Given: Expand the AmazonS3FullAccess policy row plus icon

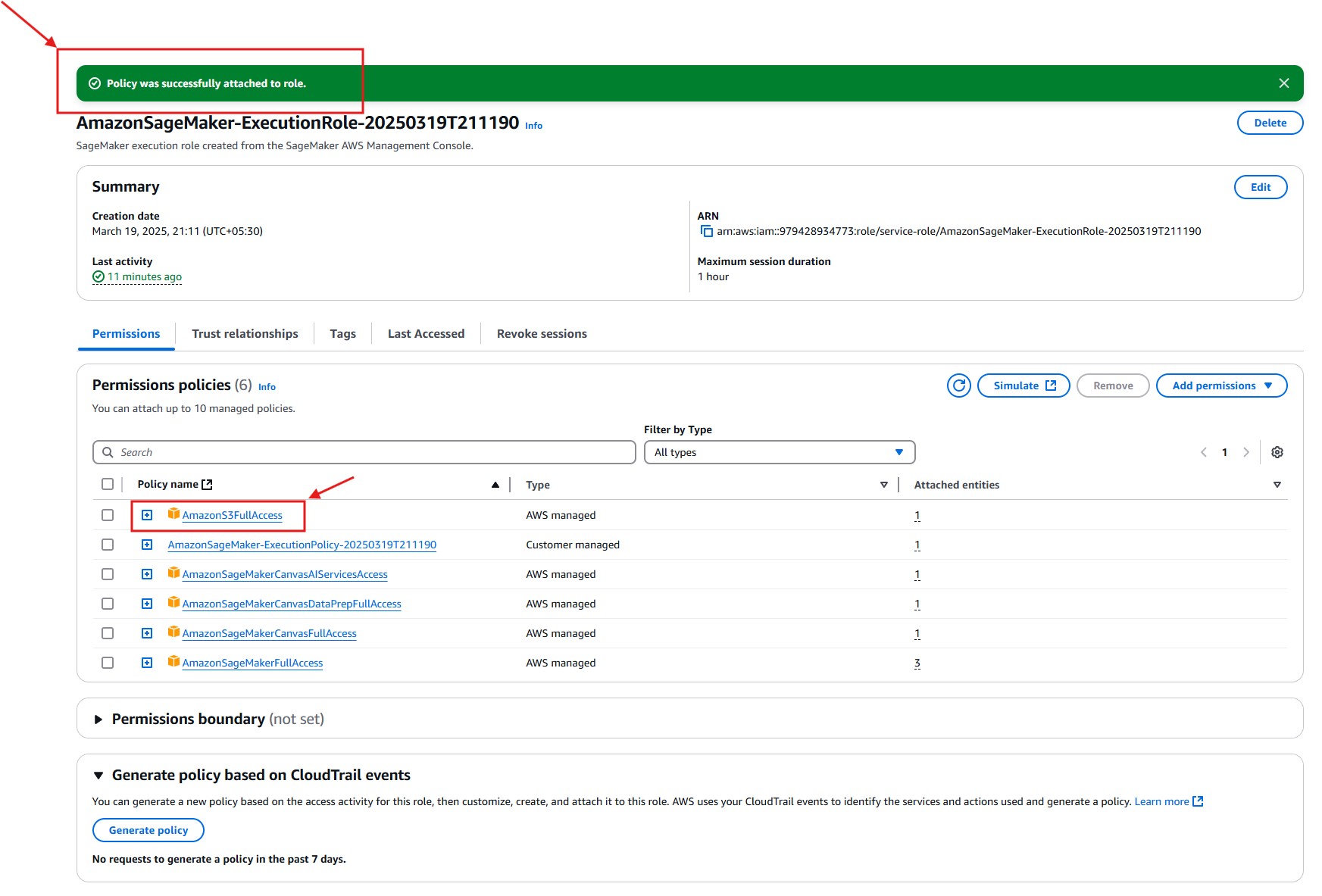Looking at the screenshot, I should tap(147, 515).
